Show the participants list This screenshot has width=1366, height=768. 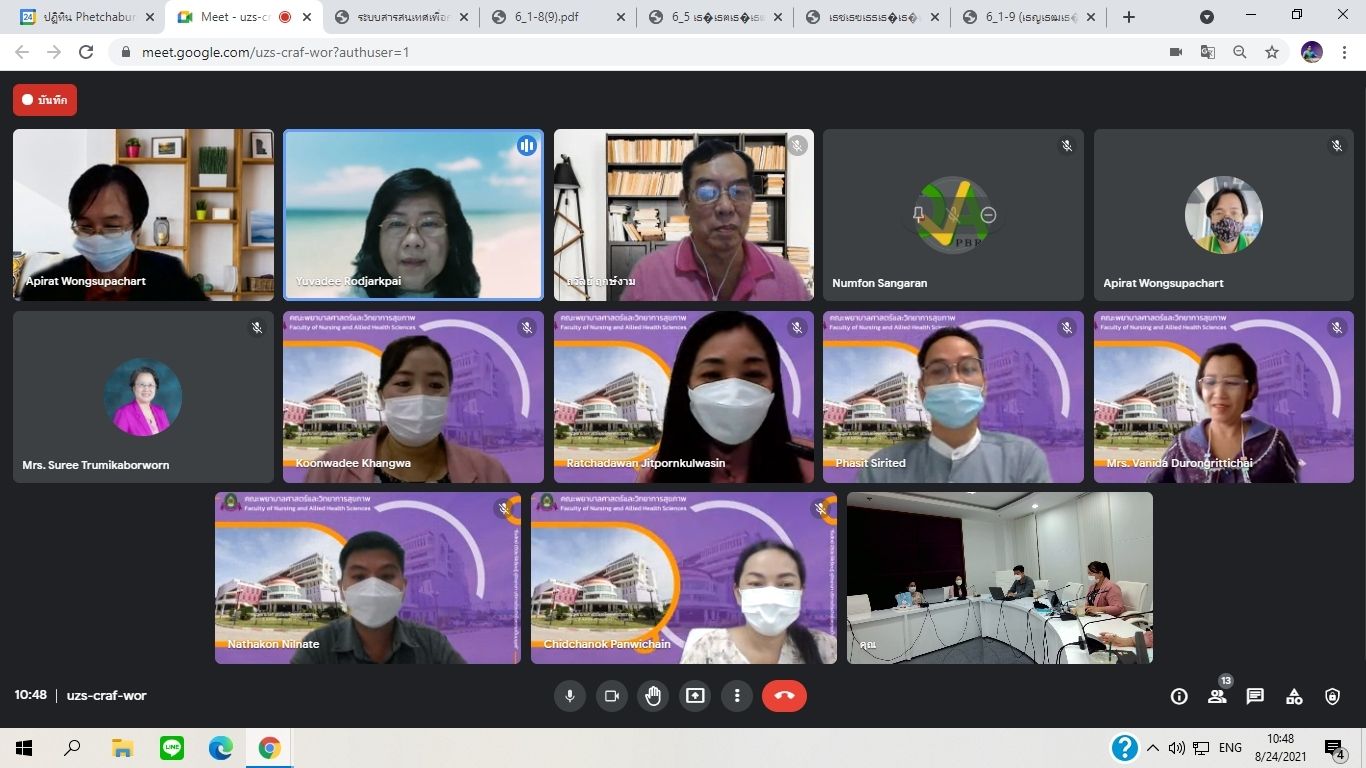click(1217, 696)
